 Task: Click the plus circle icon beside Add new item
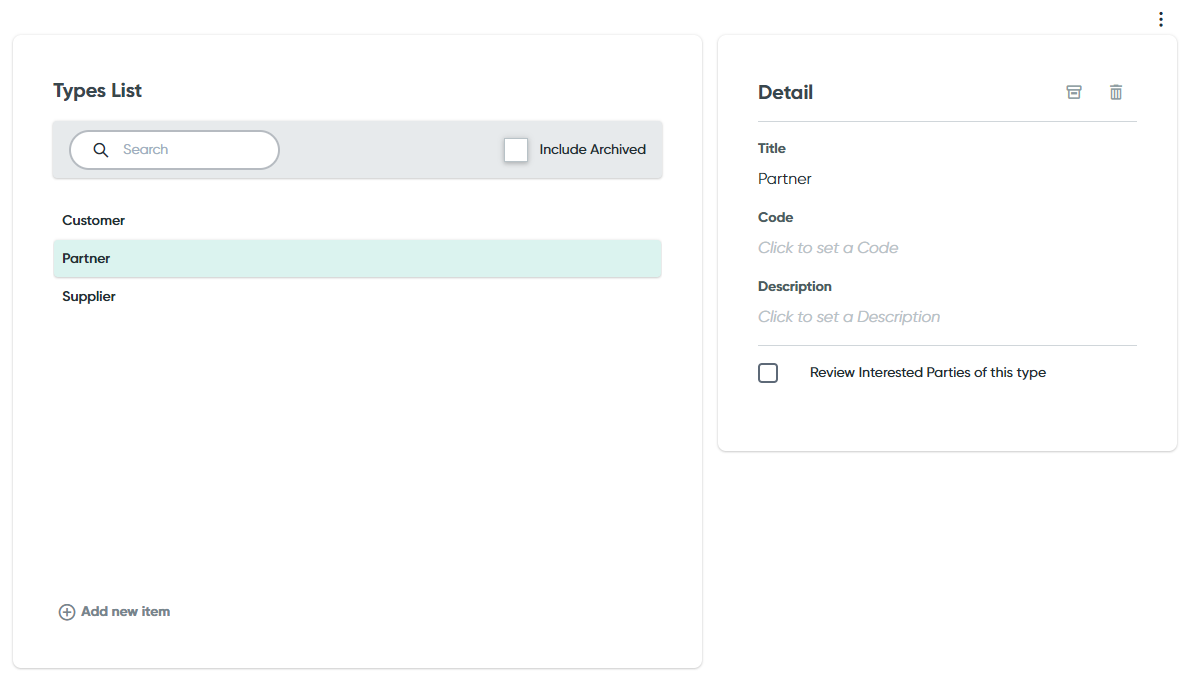[67, 612]
